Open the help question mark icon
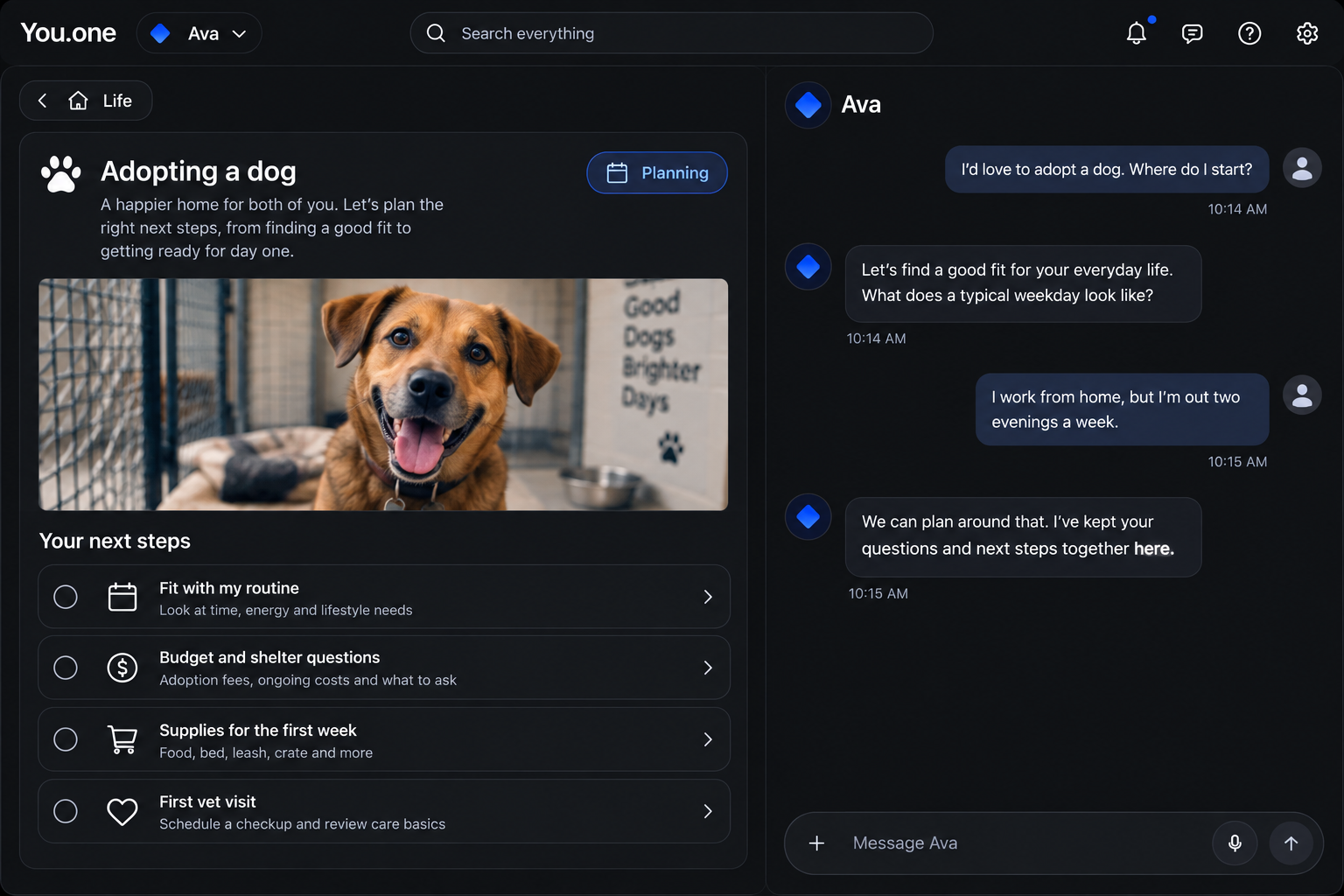 [x=1249, y=33]
